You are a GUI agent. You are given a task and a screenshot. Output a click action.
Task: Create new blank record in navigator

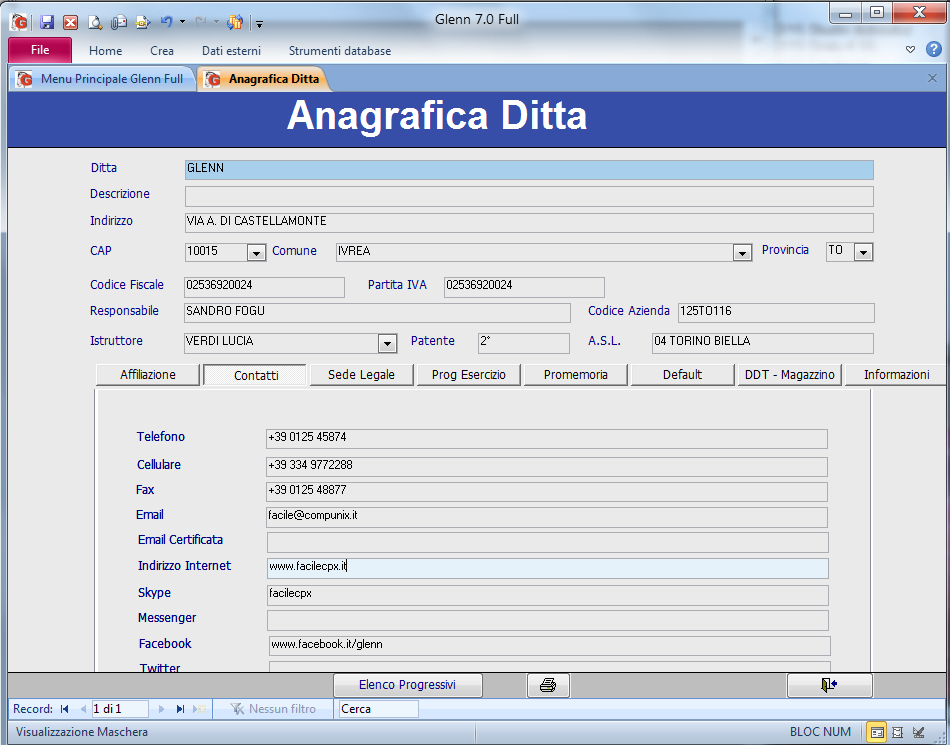click(x=199, y=709)
